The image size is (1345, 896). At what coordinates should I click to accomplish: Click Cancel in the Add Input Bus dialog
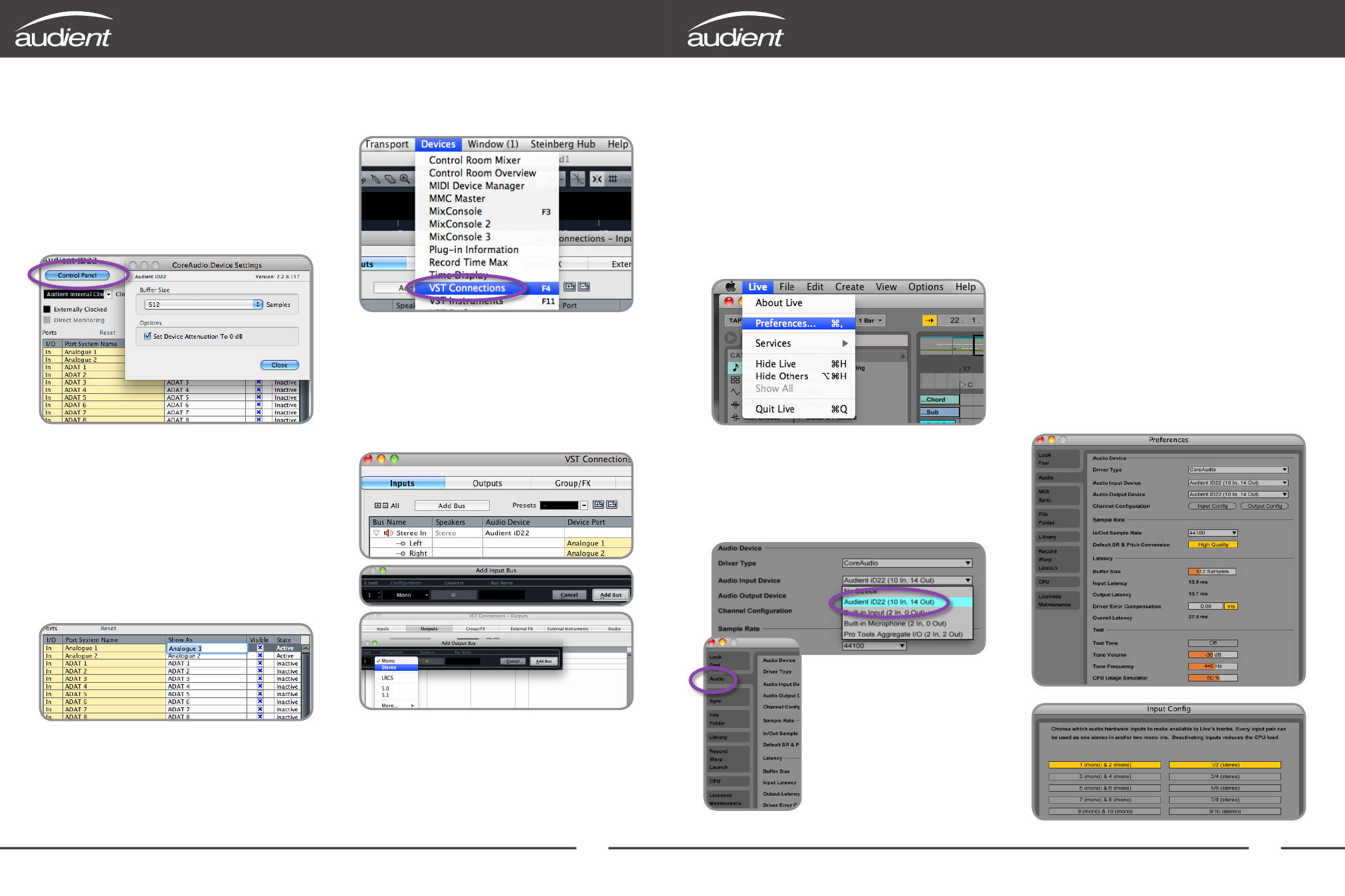[569, 595]
